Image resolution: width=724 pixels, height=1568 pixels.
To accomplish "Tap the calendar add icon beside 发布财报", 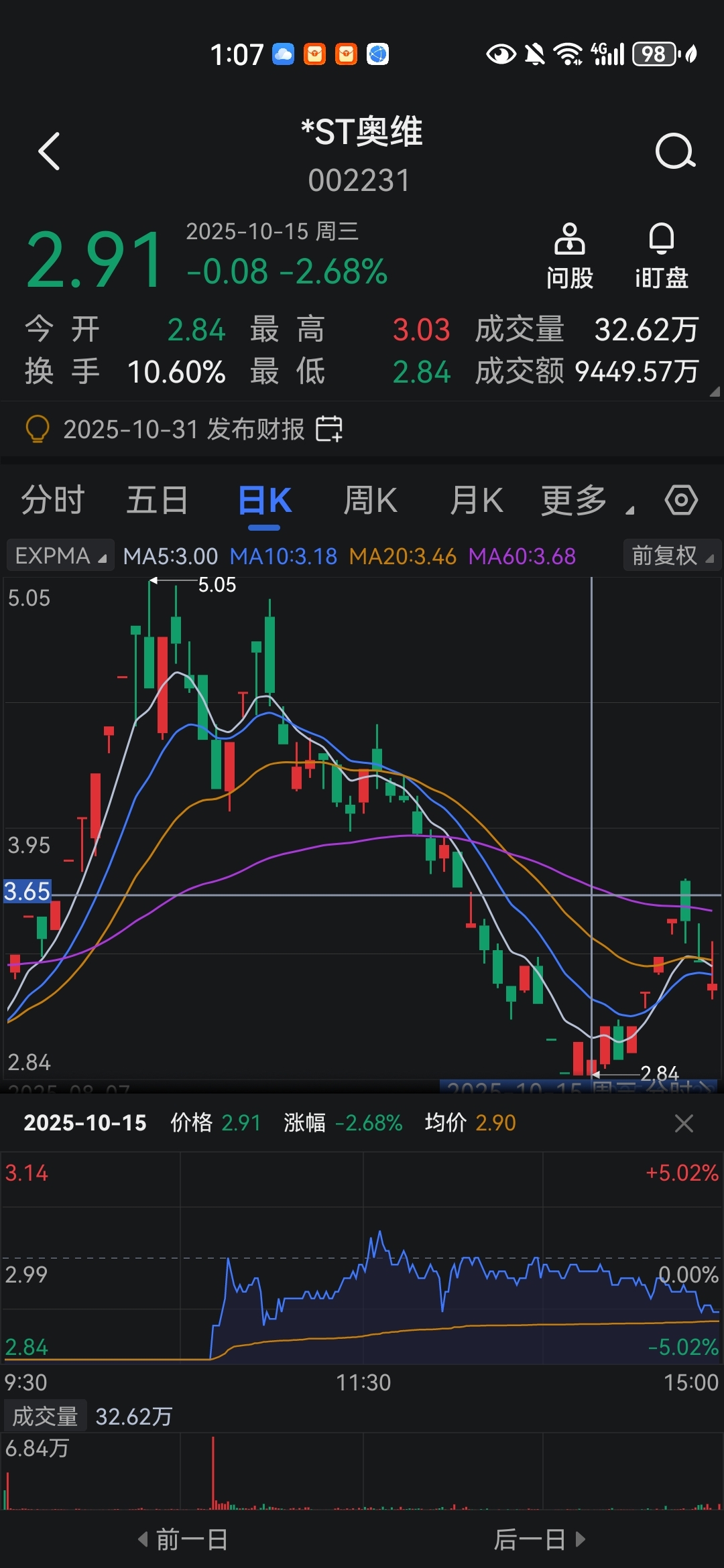I will 329,429.
